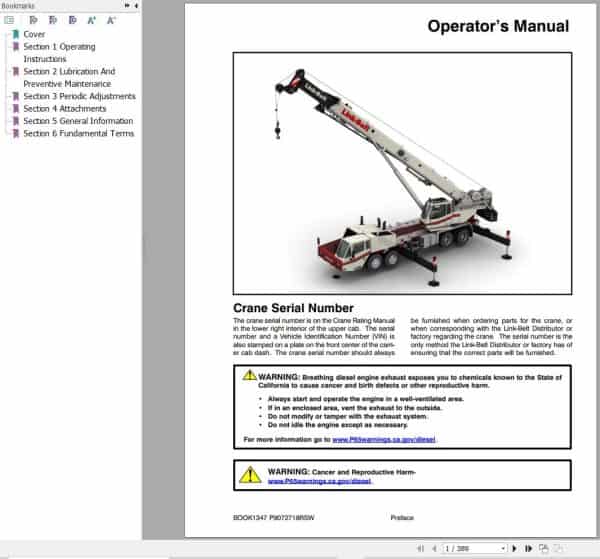This screenshot has height=559, width=600.
Task: Click the BOOK1347 footer text
Action: tap(274, 518)
